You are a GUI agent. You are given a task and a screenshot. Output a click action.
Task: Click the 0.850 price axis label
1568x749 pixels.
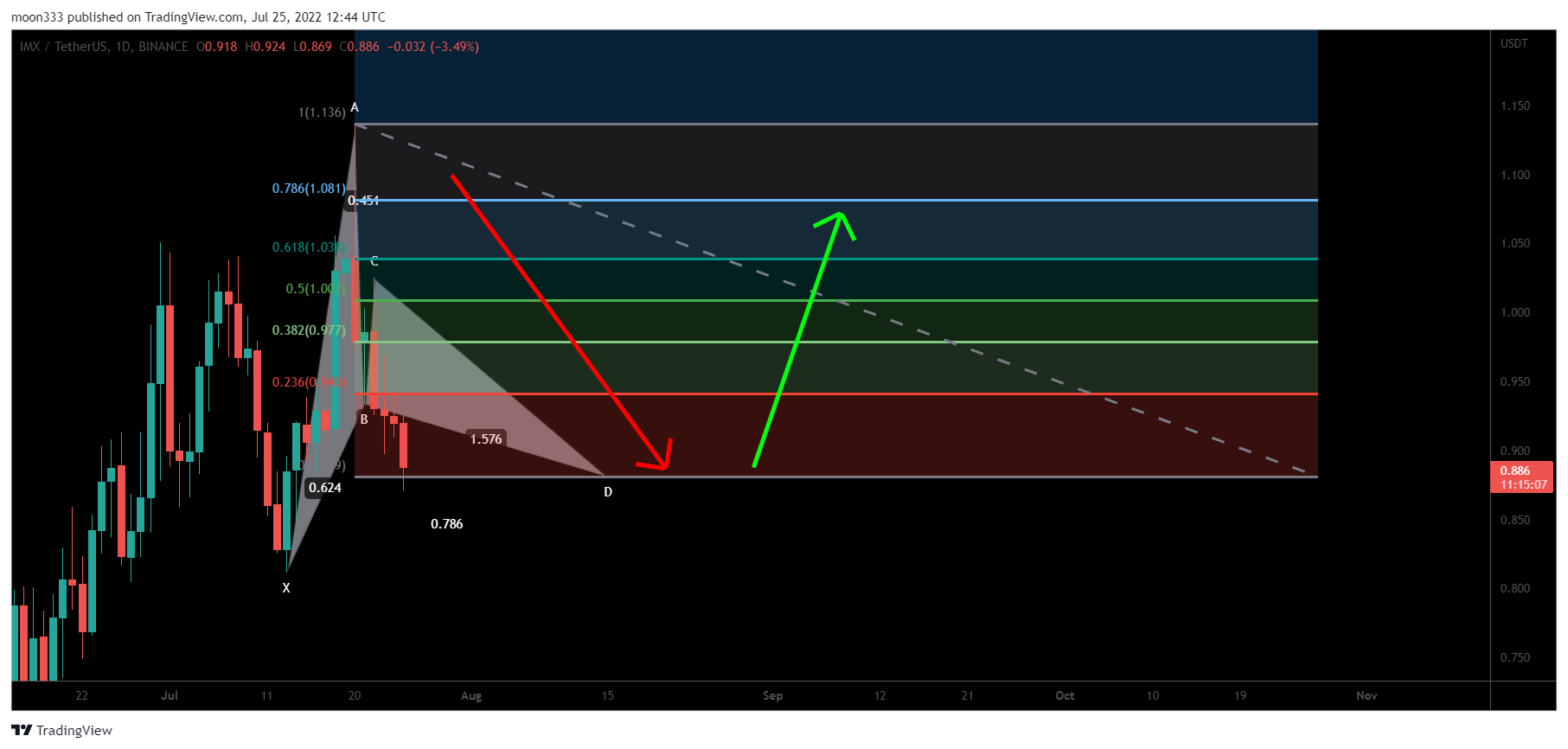point(1514,520)
